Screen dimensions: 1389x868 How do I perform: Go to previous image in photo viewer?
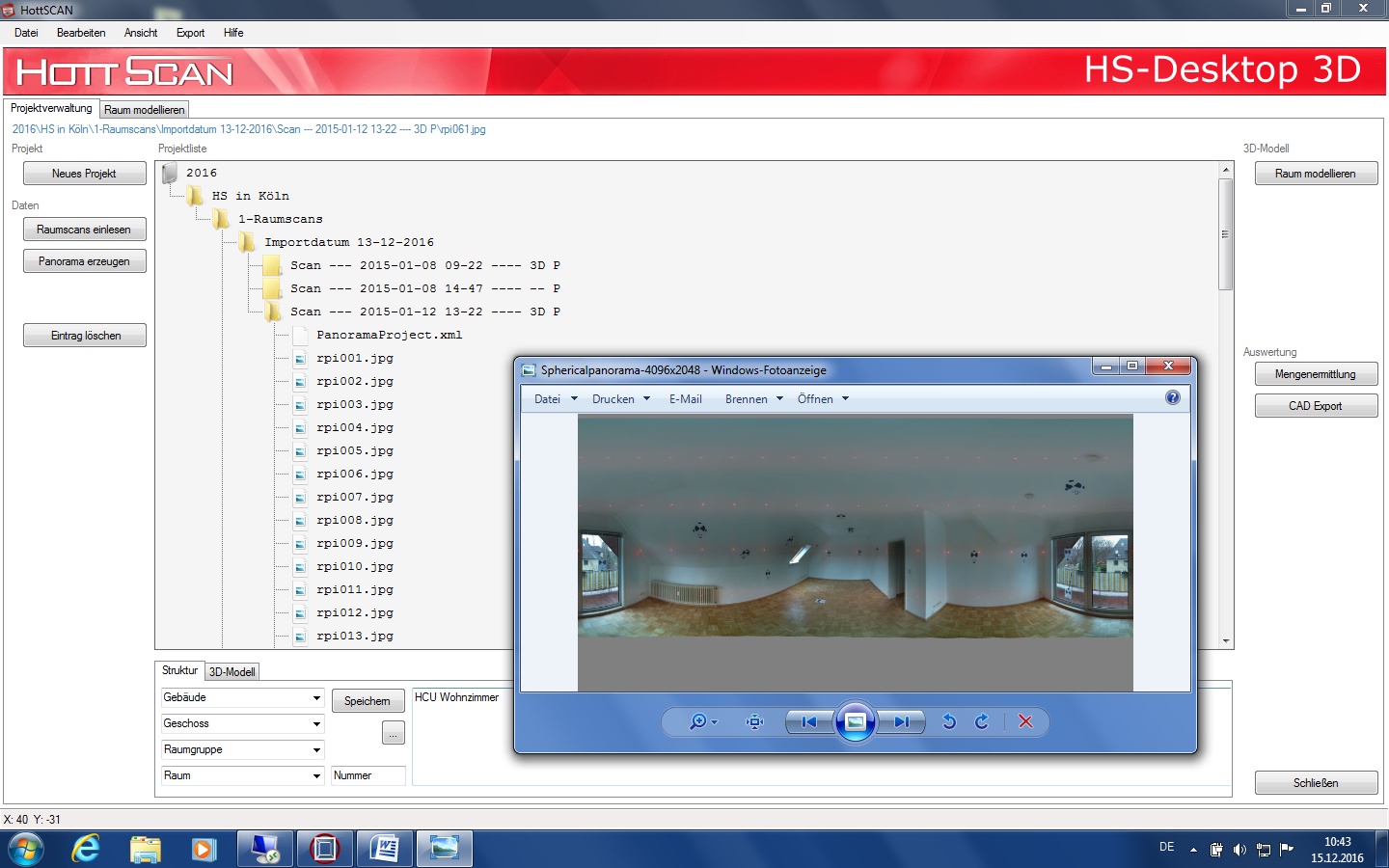coord(808,721)
